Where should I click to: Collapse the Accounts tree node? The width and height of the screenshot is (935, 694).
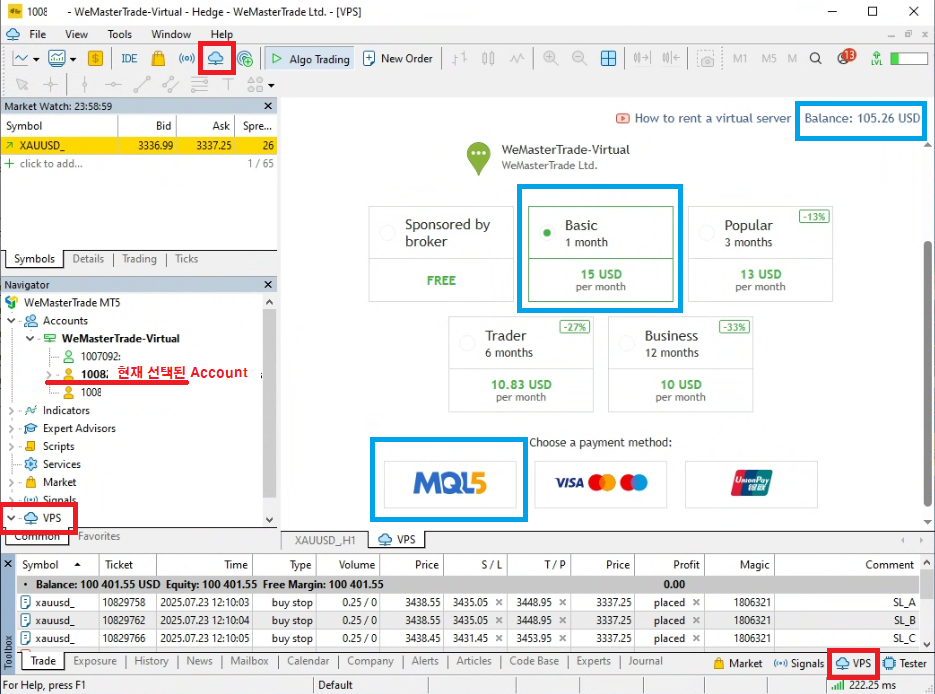click(x=11, y=321)
